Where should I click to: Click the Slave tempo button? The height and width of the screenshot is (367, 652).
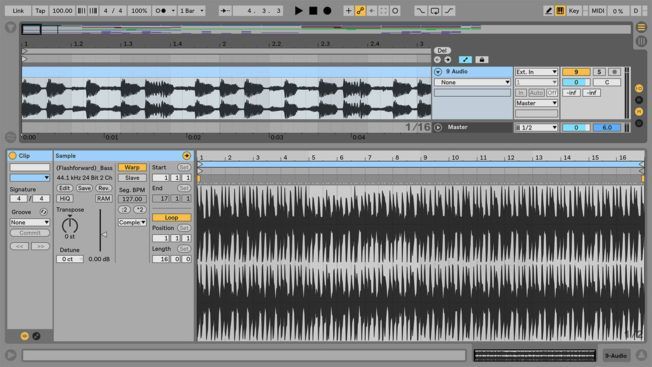[132, 177]
